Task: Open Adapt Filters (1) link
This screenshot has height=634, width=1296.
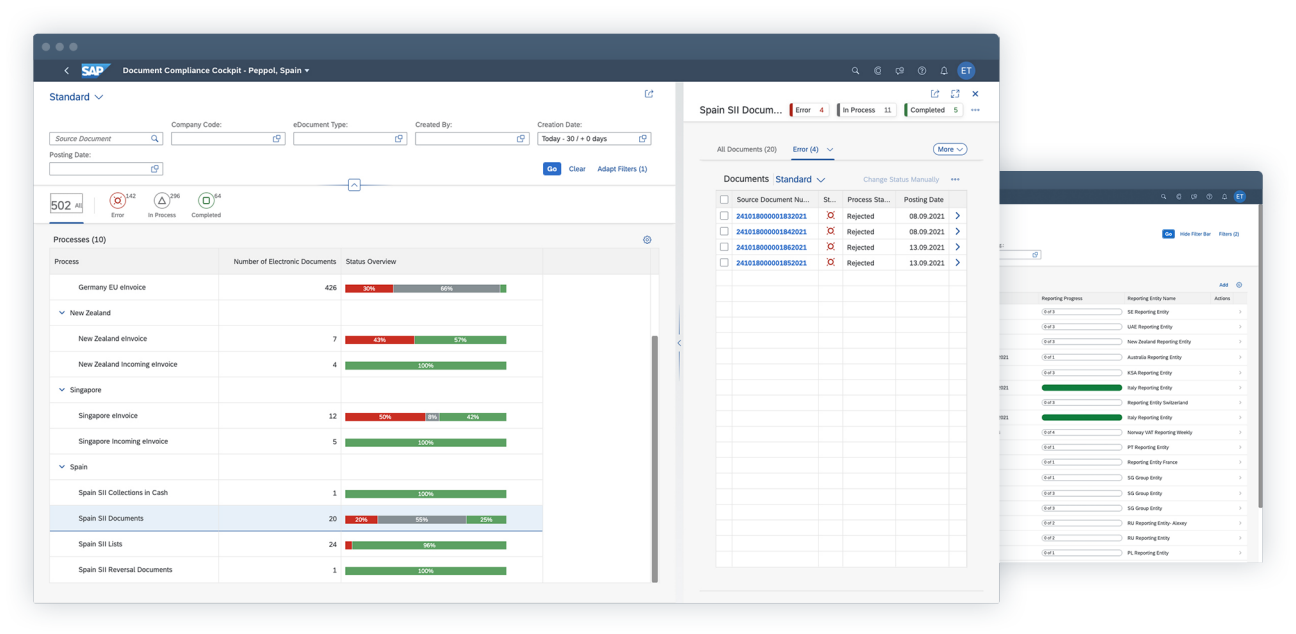Action: [x=622, y=169]
